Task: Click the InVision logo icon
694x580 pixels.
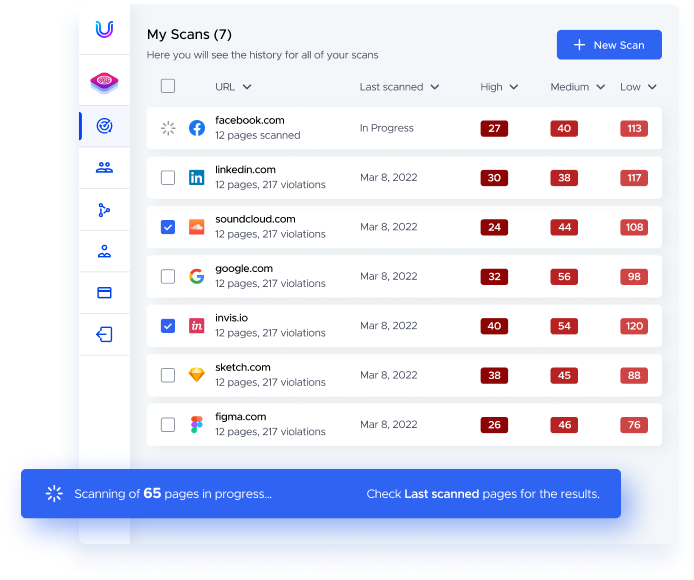Action: pos(197,326)
